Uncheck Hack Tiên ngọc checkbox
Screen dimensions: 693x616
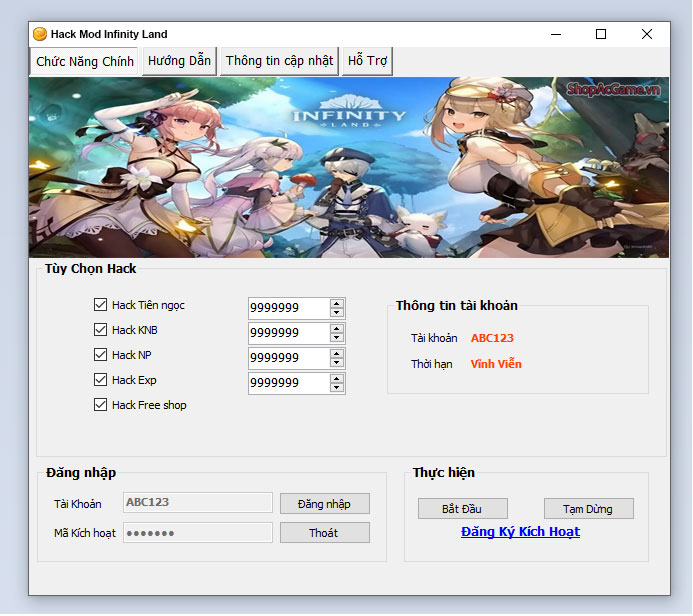click(100, 305)
